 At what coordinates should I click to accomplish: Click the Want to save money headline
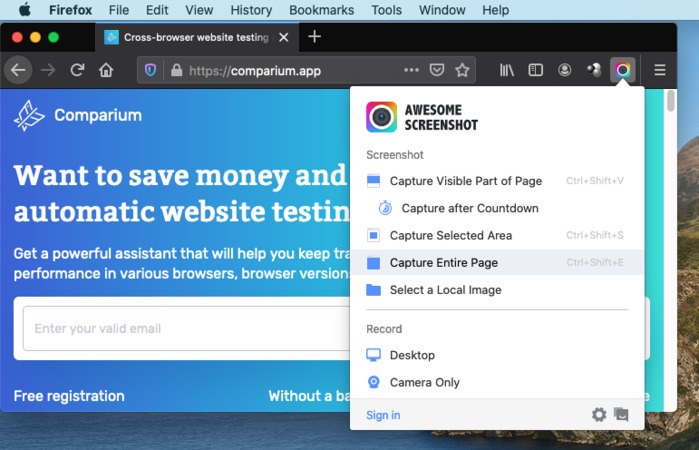tap(181, 193)
